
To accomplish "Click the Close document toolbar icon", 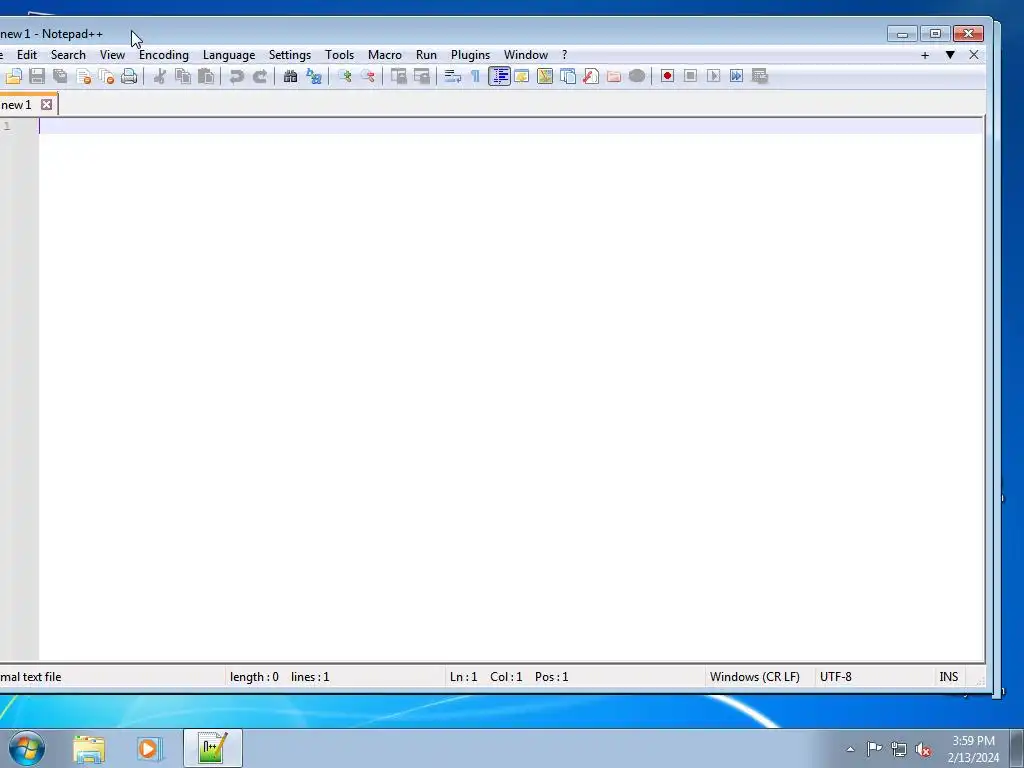I will (x=84, y=76).
